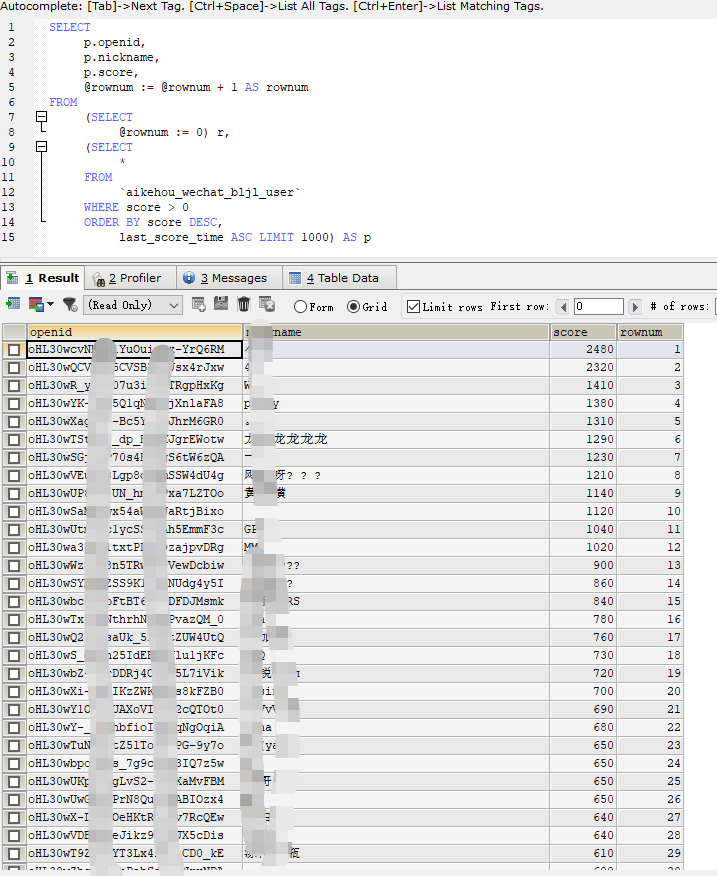Click score cell 1040
Image resolution: width=717 pixels, height=876 pixels.
583,529
